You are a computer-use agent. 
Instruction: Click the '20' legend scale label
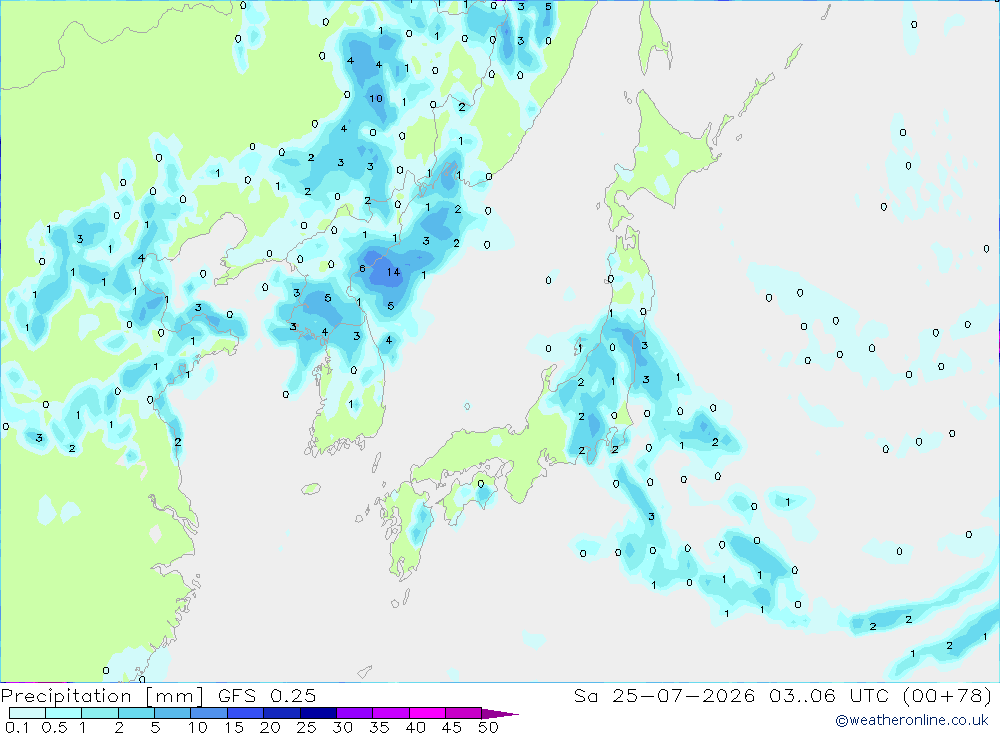(x=270, y=727)
